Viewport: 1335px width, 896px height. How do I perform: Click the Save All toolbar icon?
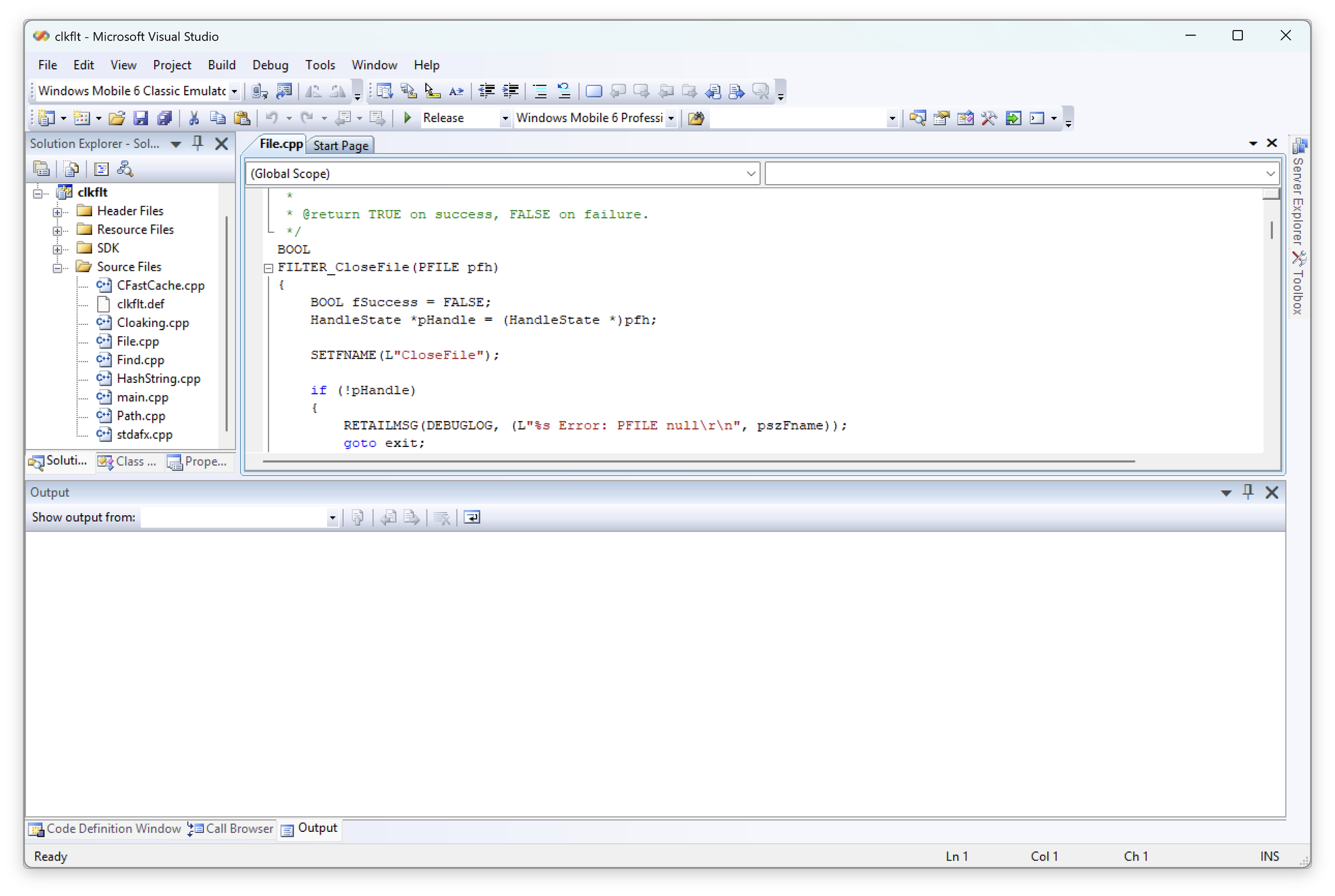(164, 118)
